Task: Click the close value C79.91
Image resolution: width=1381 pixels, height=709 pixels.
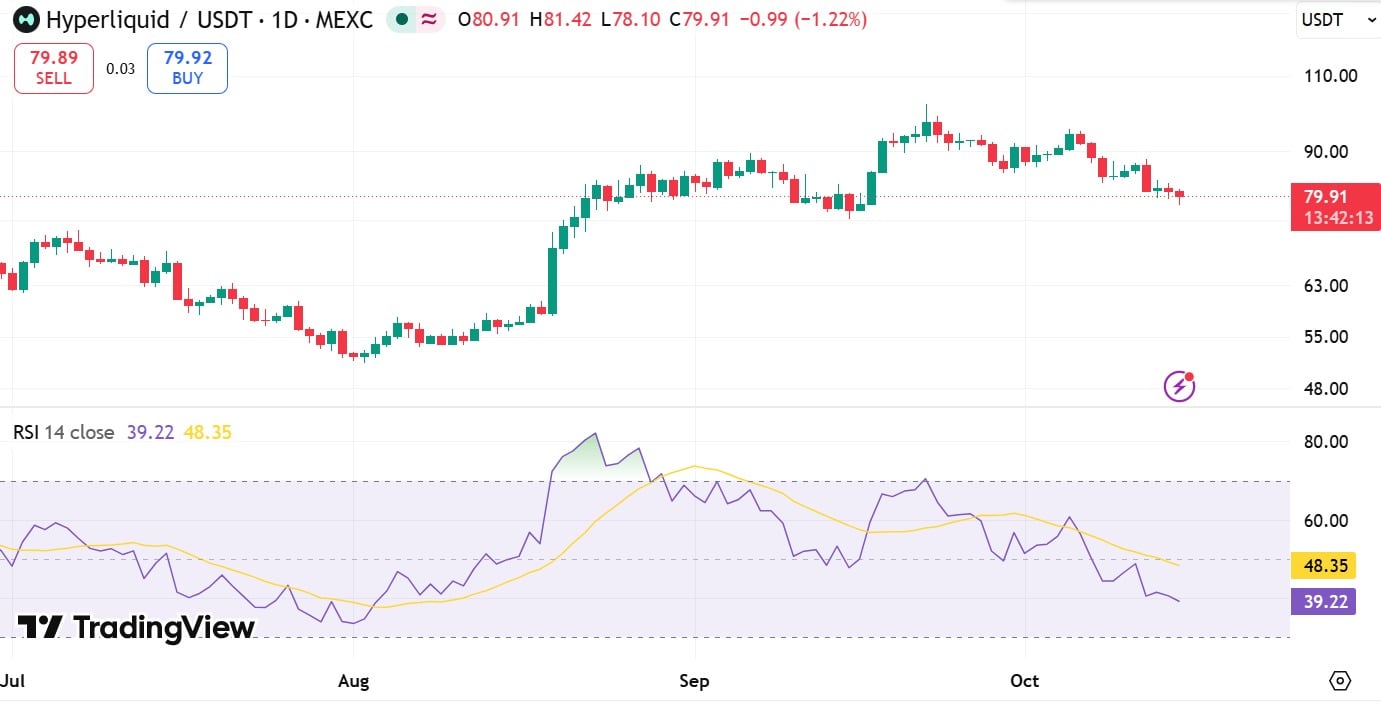Action: coord(699,19)
